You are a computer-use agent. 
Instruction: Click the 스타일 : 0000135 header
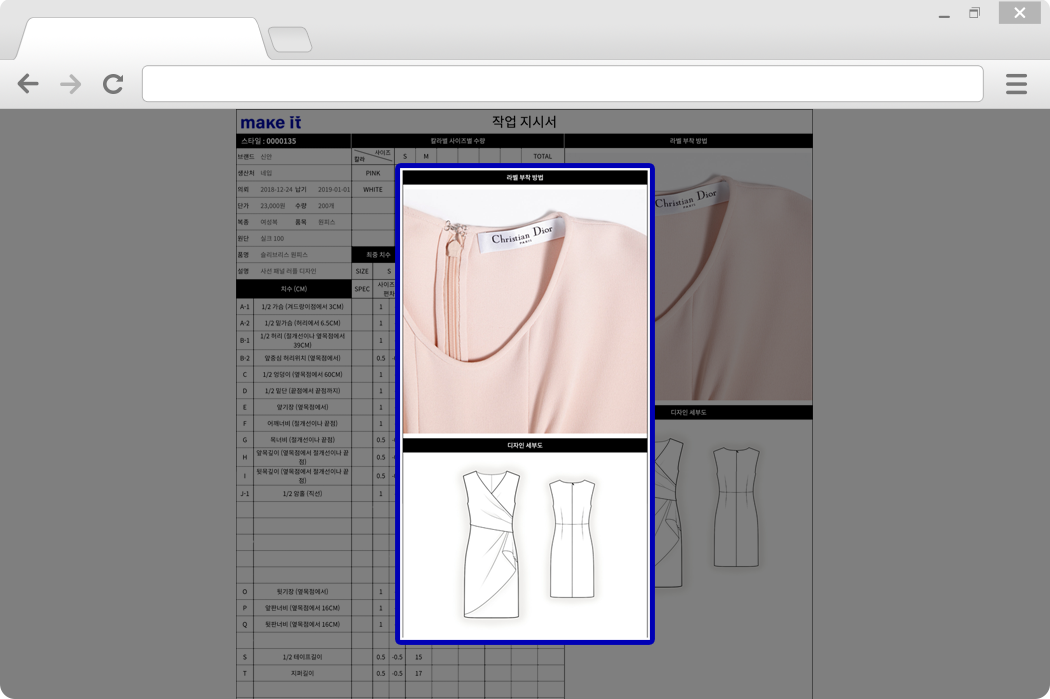click(x=293, y=141)
